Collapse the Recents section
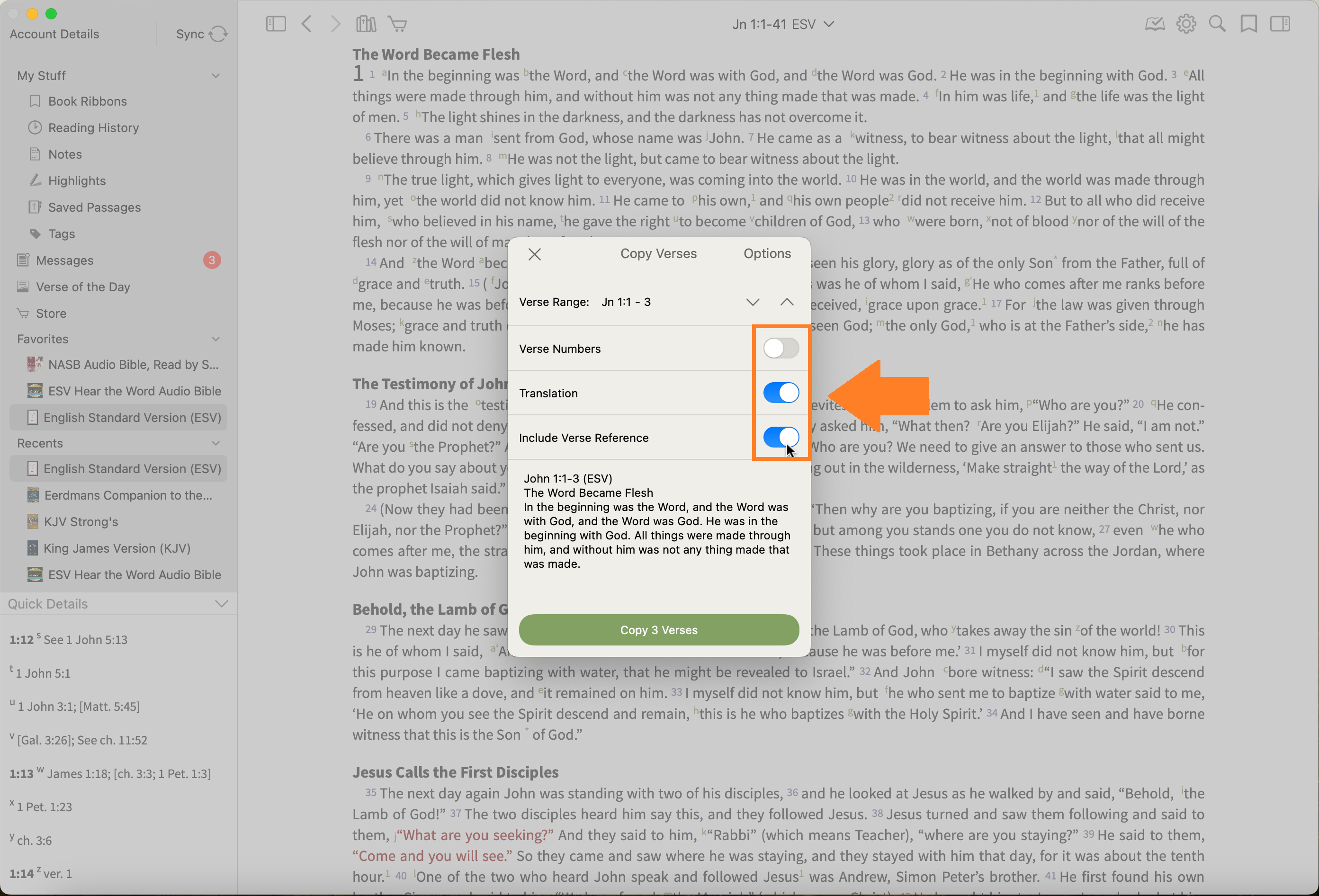 [215, 443]
